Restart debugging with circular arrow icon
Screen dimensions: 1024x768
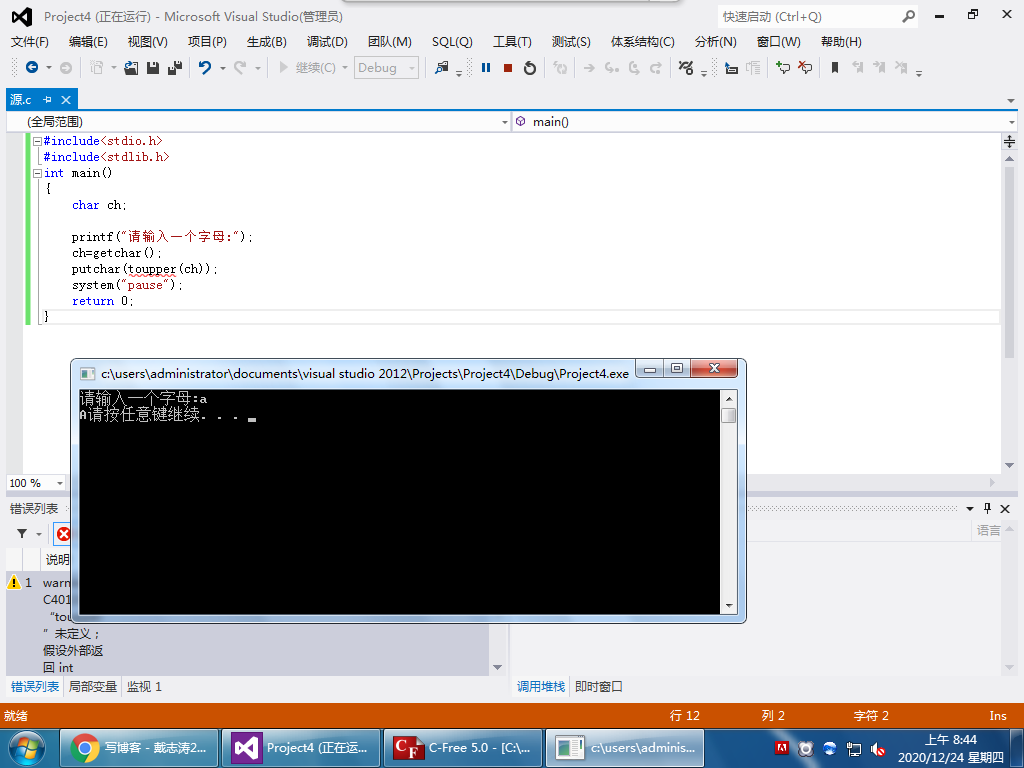coord(530,67)
